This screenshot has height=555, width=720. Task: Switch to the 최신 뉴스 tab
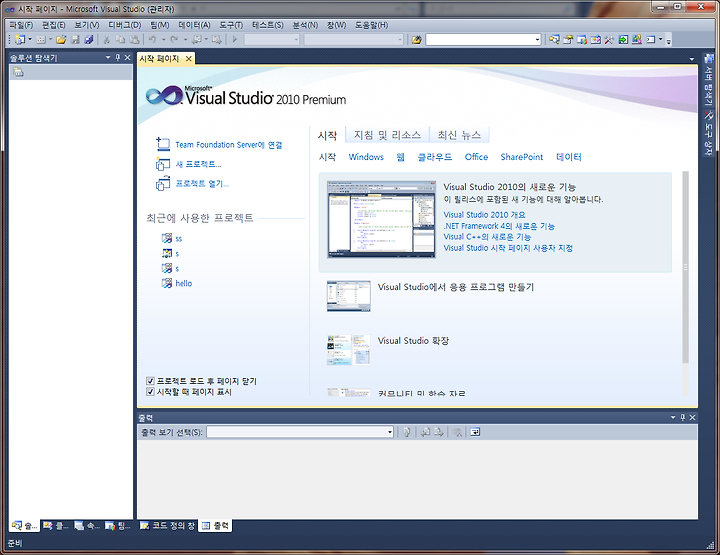pos(459,135)
